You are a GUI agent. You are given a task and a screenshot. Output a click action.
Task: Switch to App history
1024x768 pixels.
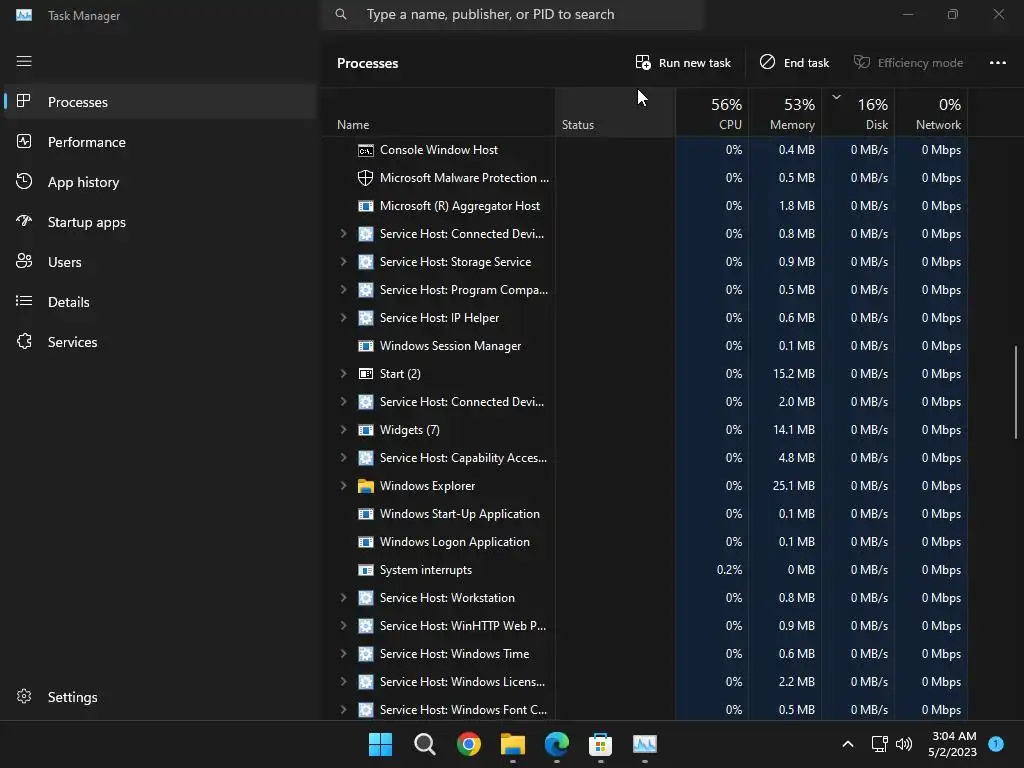(x=160, y=182)
